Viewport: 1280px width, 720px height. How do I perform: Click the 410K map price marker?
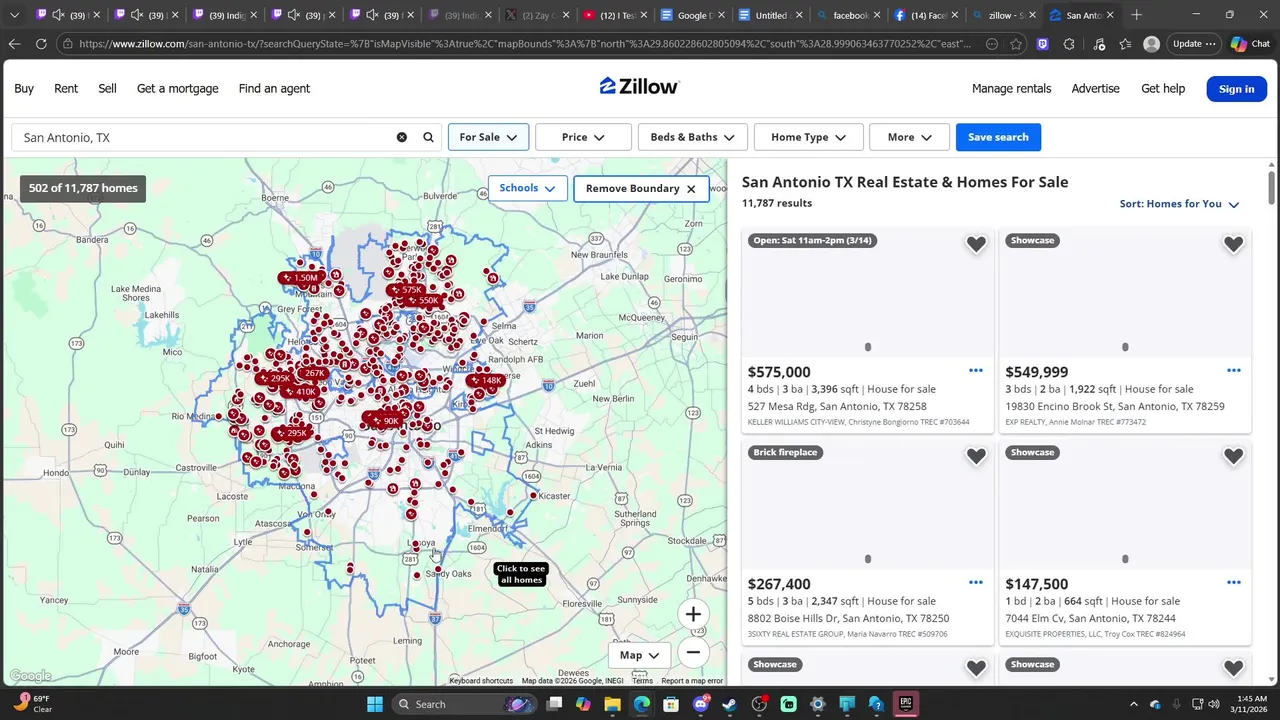pyautogui.click(x=300, y=392)
